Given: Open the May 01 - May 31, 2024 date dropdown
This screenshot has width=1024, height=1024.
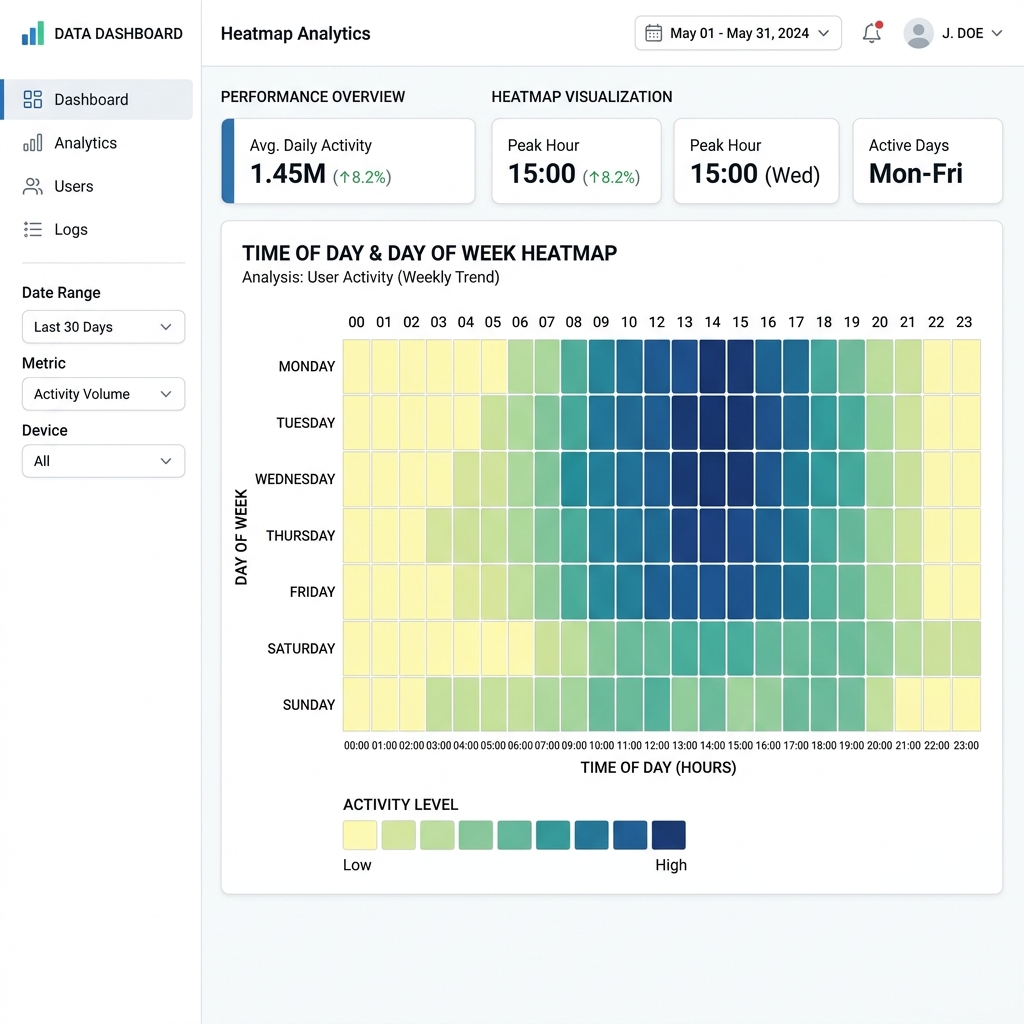Looking at the screenshot, I should point(737,33).
